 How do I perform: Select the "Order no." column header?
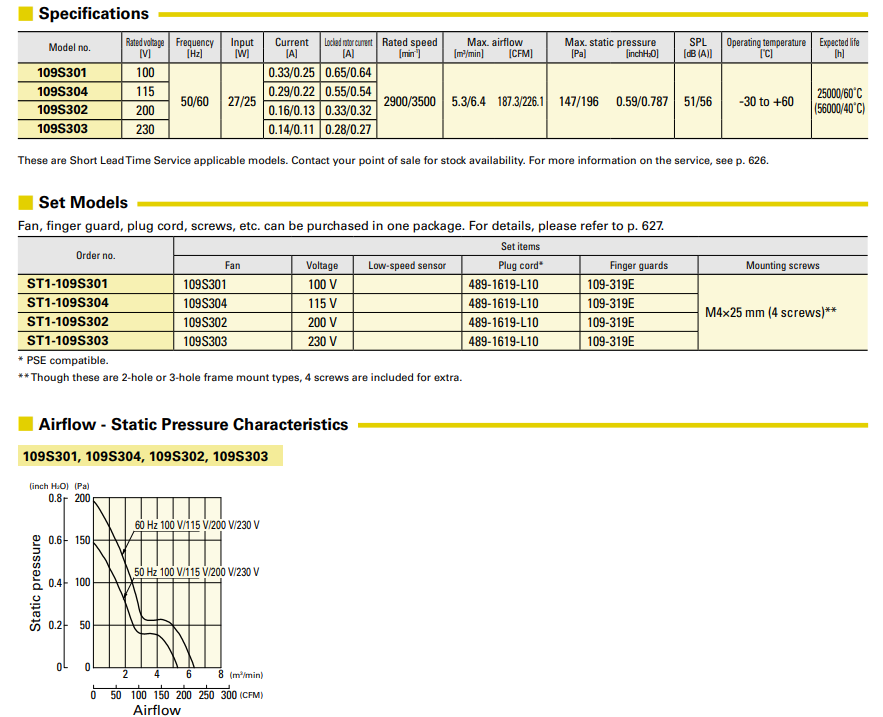tap(96, 256)
